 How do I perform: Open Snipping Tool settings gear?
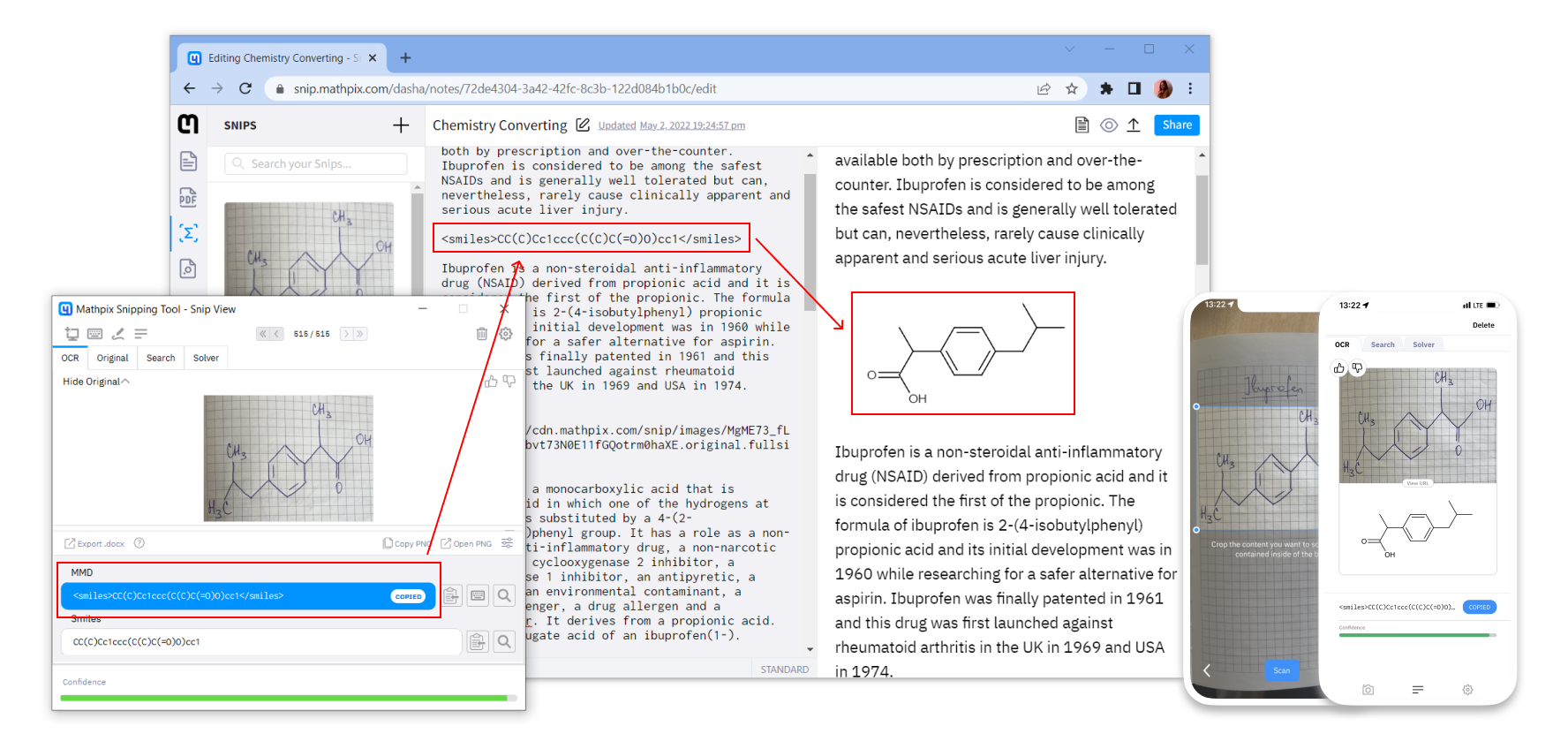pos(506,334)
